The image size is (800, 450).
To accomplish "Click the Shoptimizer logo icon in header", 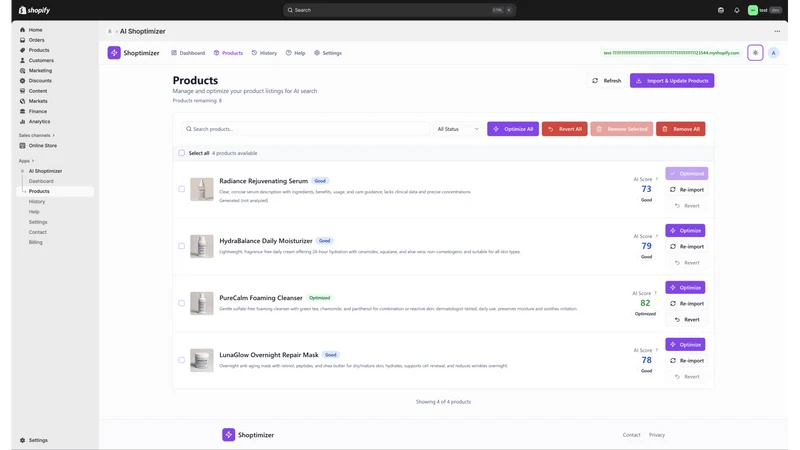I will pos(114,53).
